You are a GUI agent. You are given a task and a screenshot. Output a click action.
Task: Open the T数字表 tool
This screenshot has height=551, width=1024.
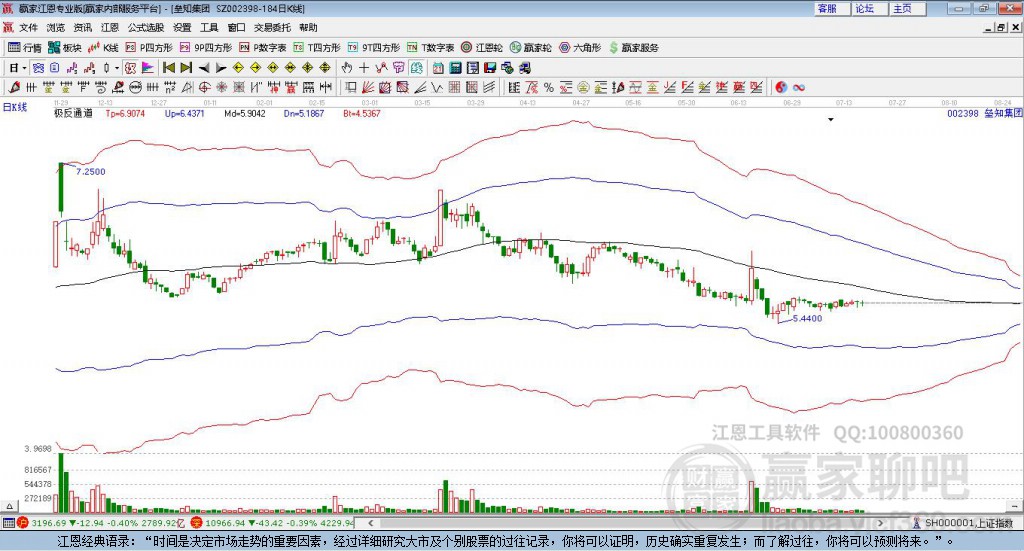[430, 48]
